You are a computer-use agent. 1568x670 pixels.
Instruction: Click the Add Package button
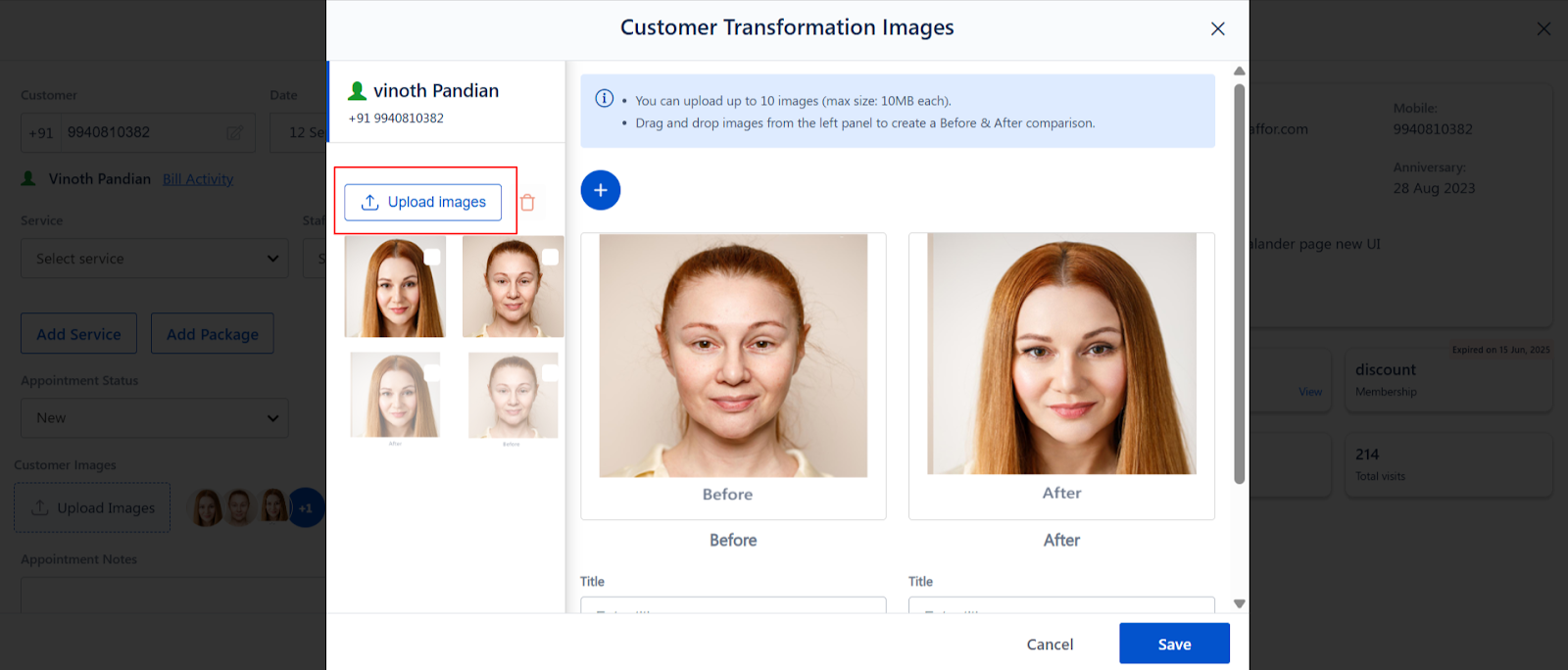click(x=213, y=334)
